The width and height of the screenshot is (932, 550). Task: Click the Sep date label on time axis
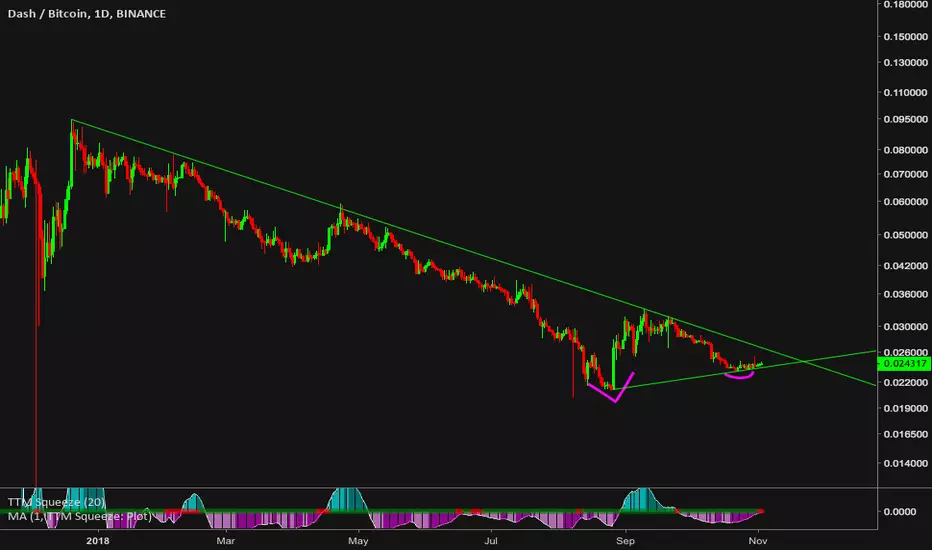(x=625, y=540)
